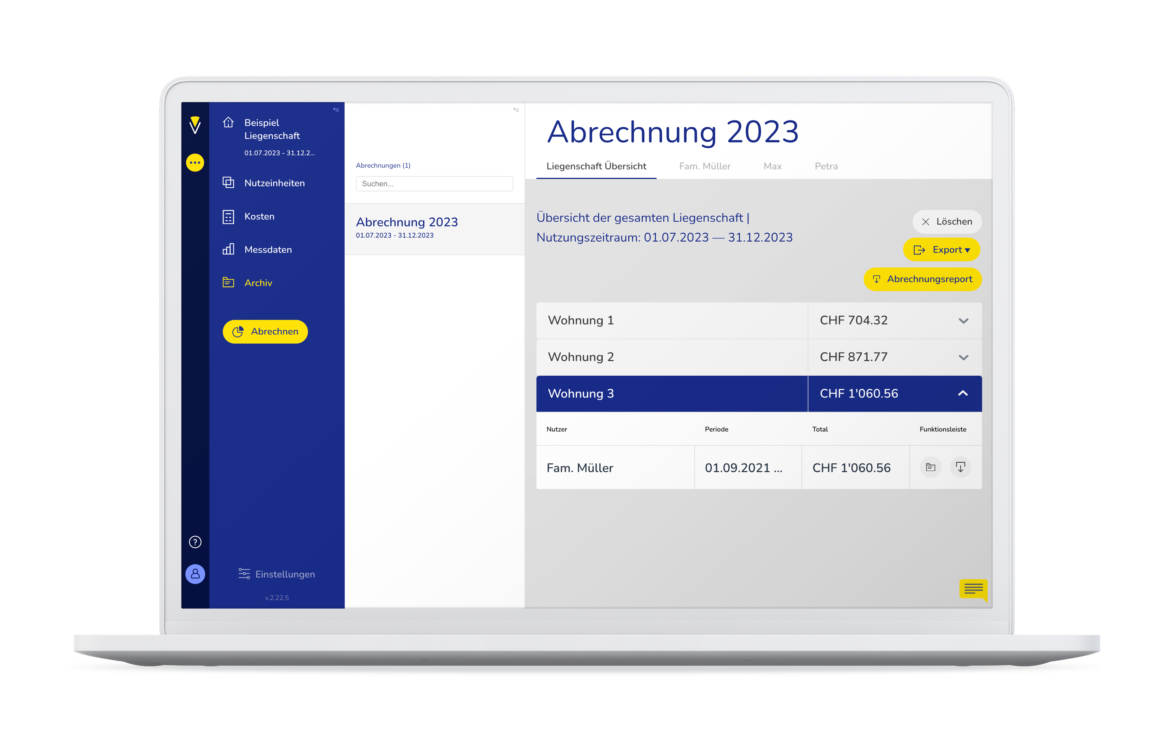Click the home icon beside Beispiel Liegenschaft
Image resolution: width=1174 pixels, height=750 pixels.
click(x=228, y=122)
